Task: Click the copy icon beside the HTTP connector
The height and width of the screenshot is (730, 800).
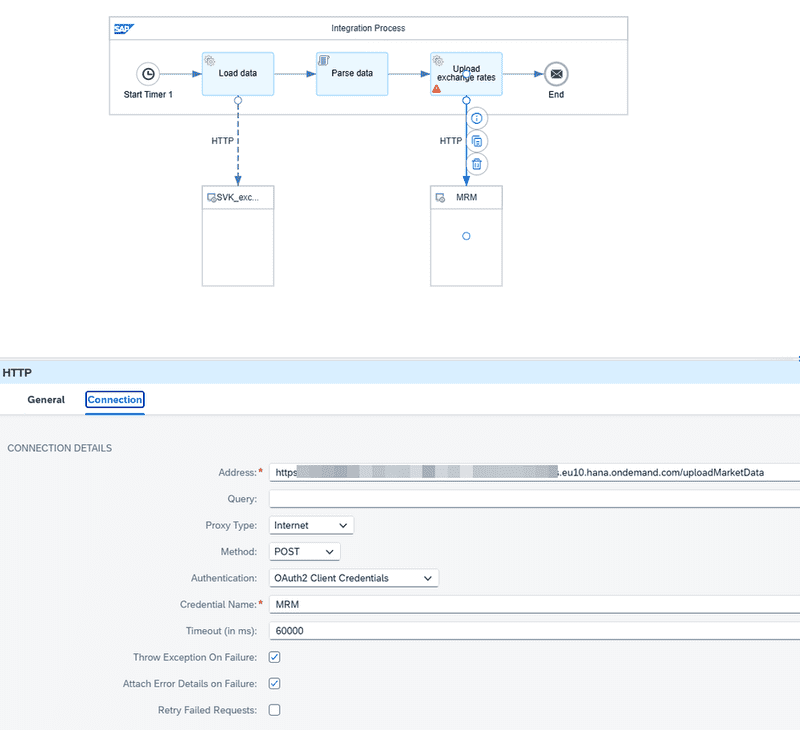Action: click(477, 141)
